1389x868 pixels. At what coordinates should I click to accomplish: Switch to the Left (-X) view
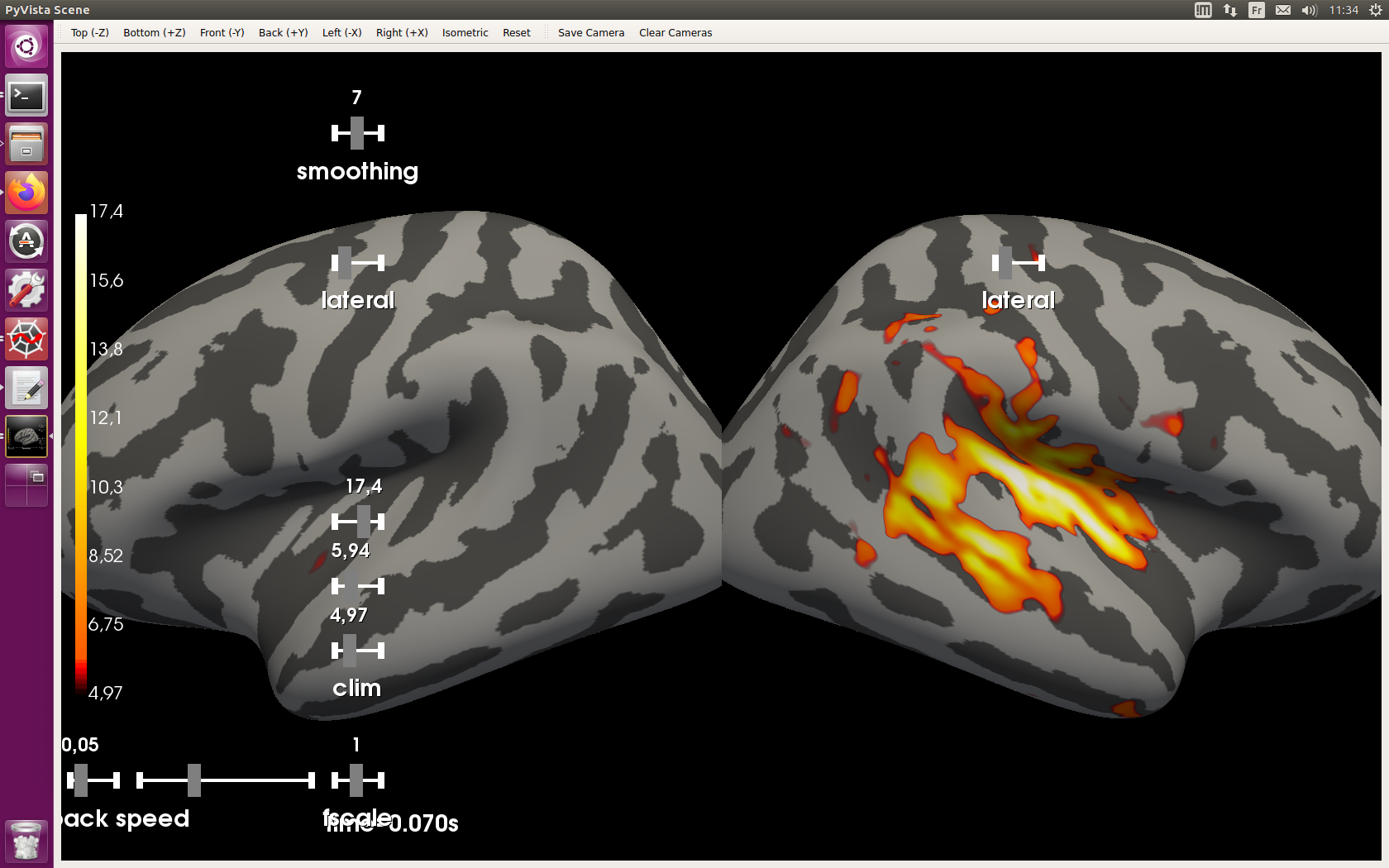tap(341, 32)
